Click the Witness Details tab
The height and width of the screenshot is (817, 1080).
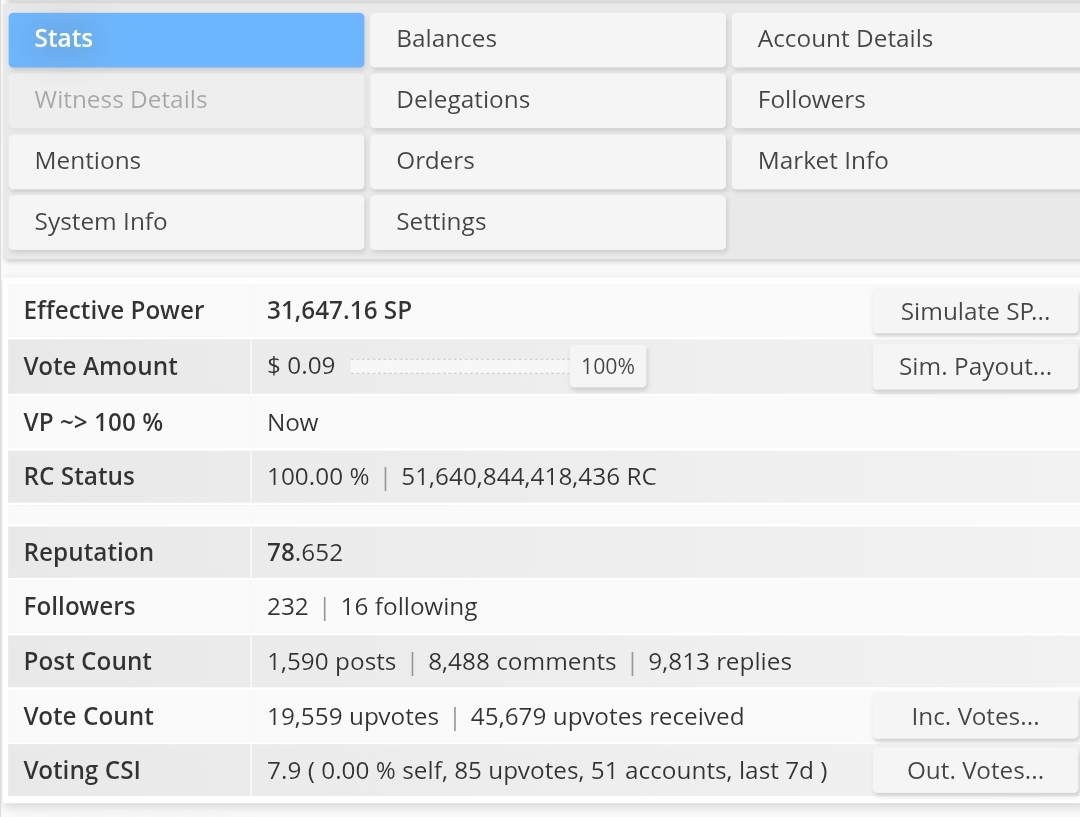click(186, 101)
